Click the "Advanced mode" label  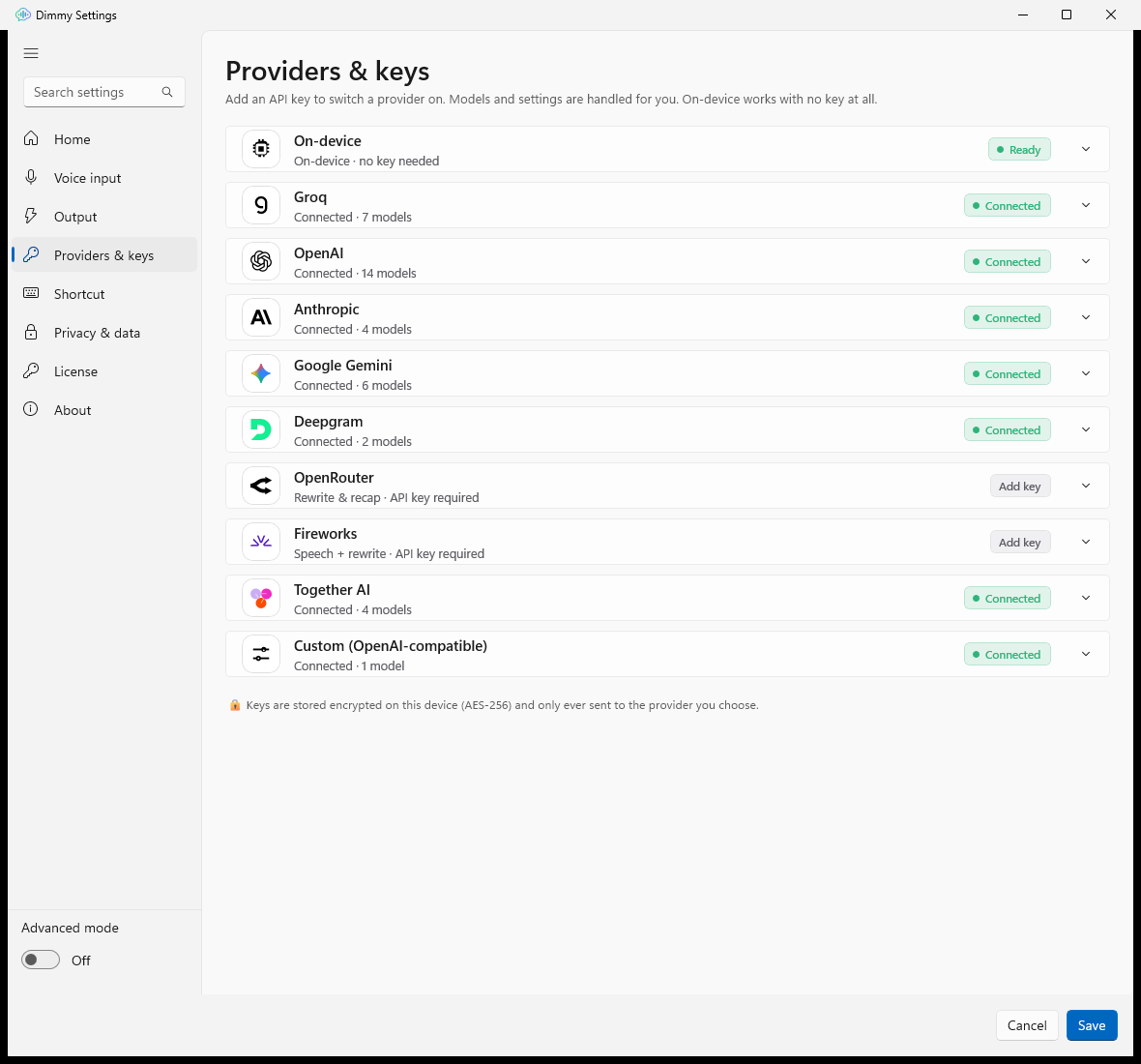tap(70, 928)
